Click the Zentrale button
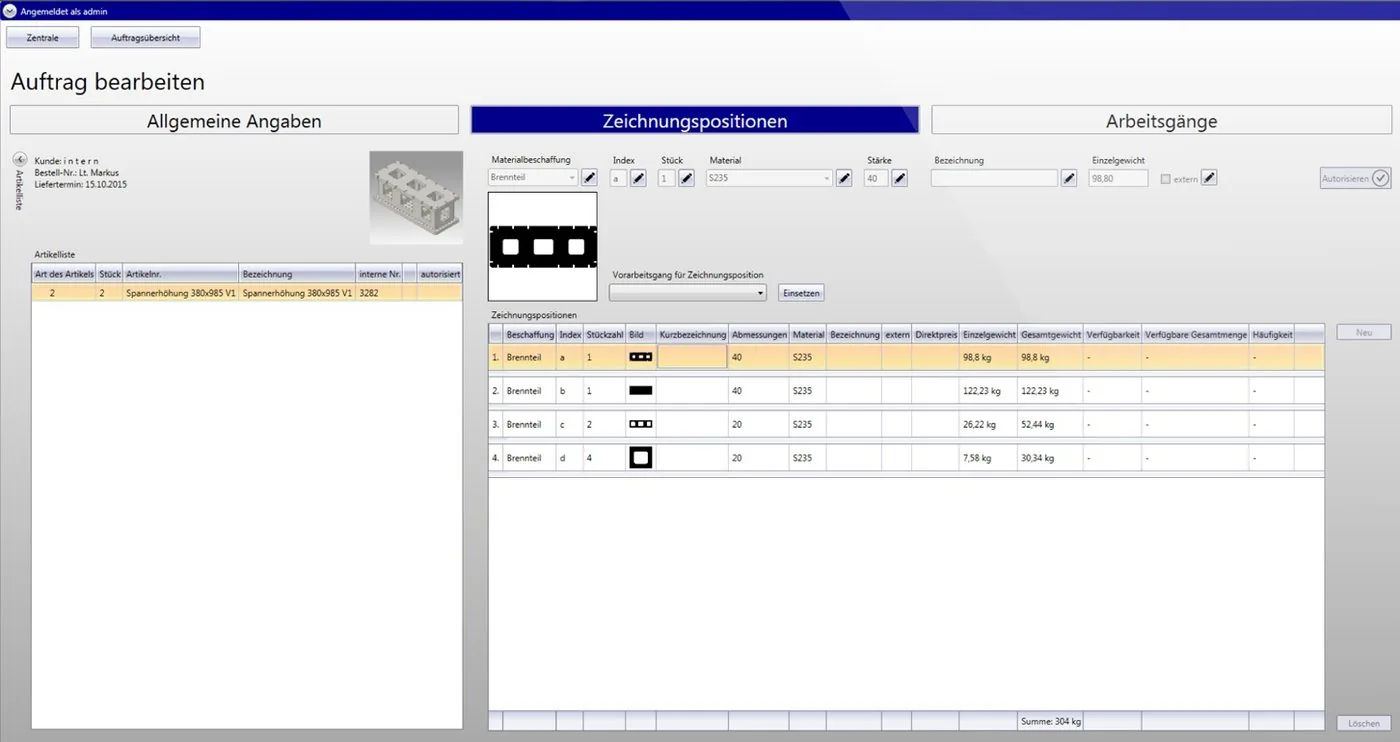The image size is (1400, 742). 43,37
